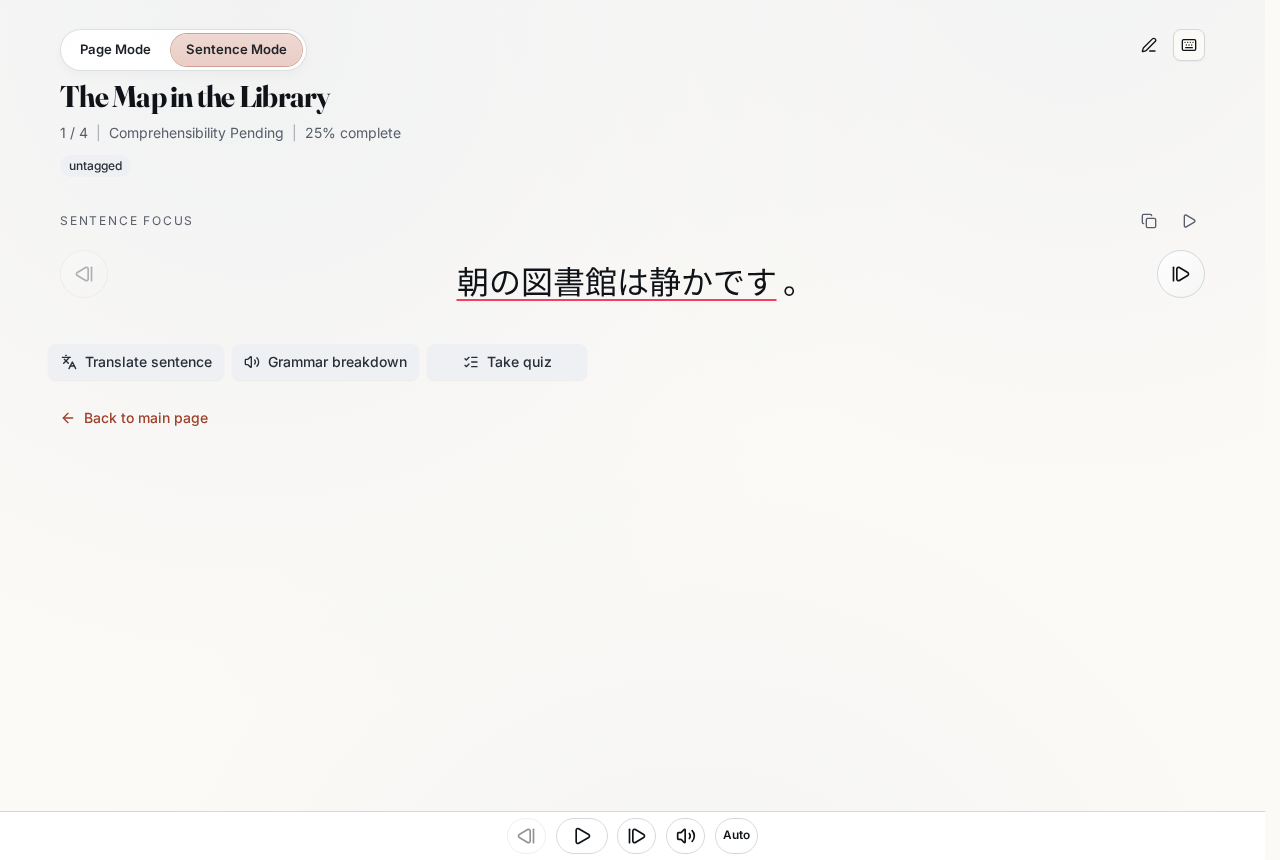The height and width of the screenshot is (860, 1280).
Task: Play sentence audio beside the copy icon
Action: (x=1189, y=221)
